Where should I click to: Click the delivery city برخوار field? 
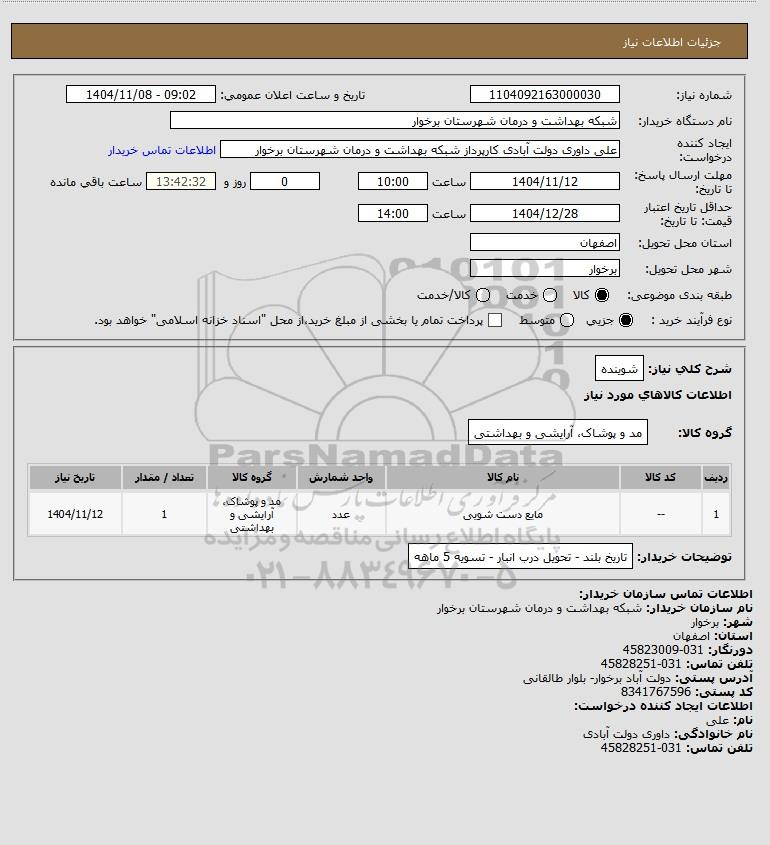(545, 268)
